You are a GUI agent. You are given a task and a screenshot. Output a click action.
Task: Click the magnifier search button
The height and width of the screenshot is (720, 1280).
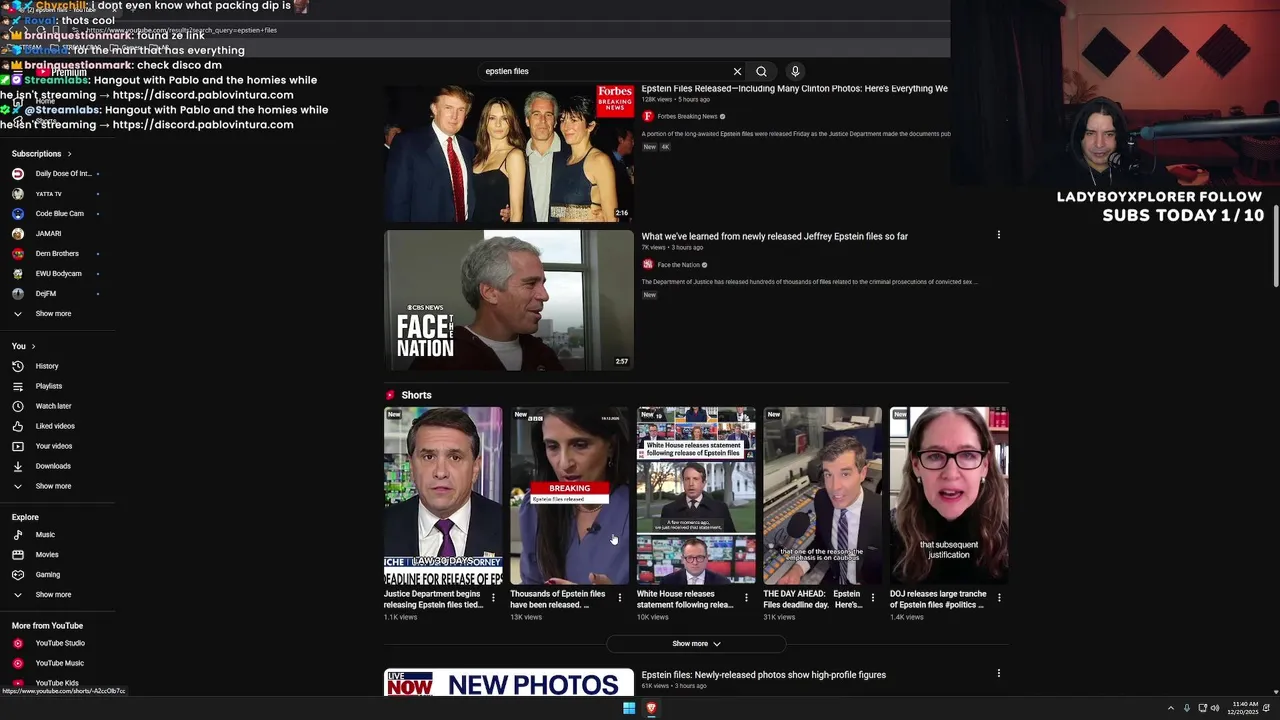point(761,71)
